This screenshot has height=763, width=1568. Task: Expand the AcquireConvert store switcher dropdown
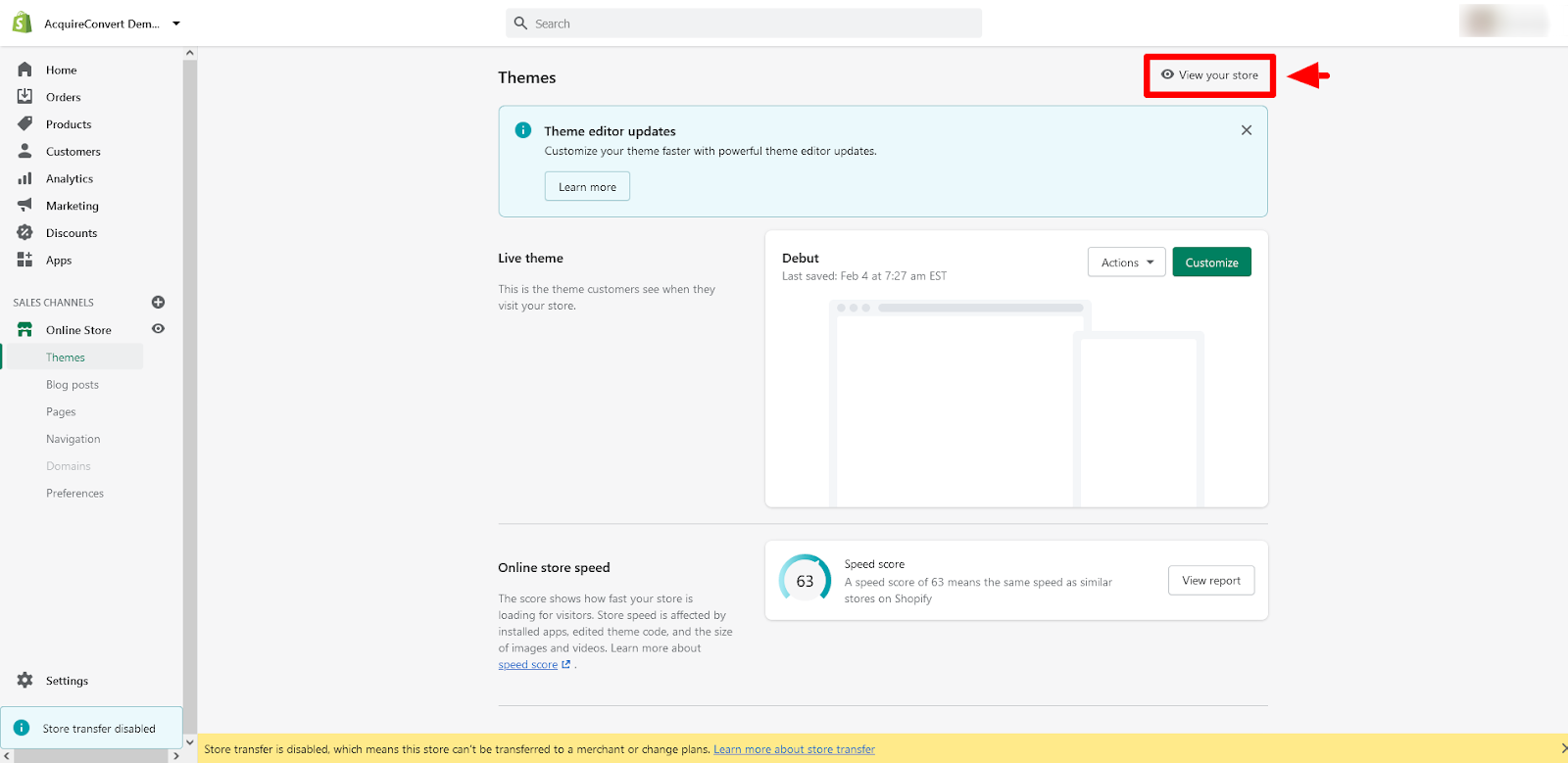click(176, 24)
